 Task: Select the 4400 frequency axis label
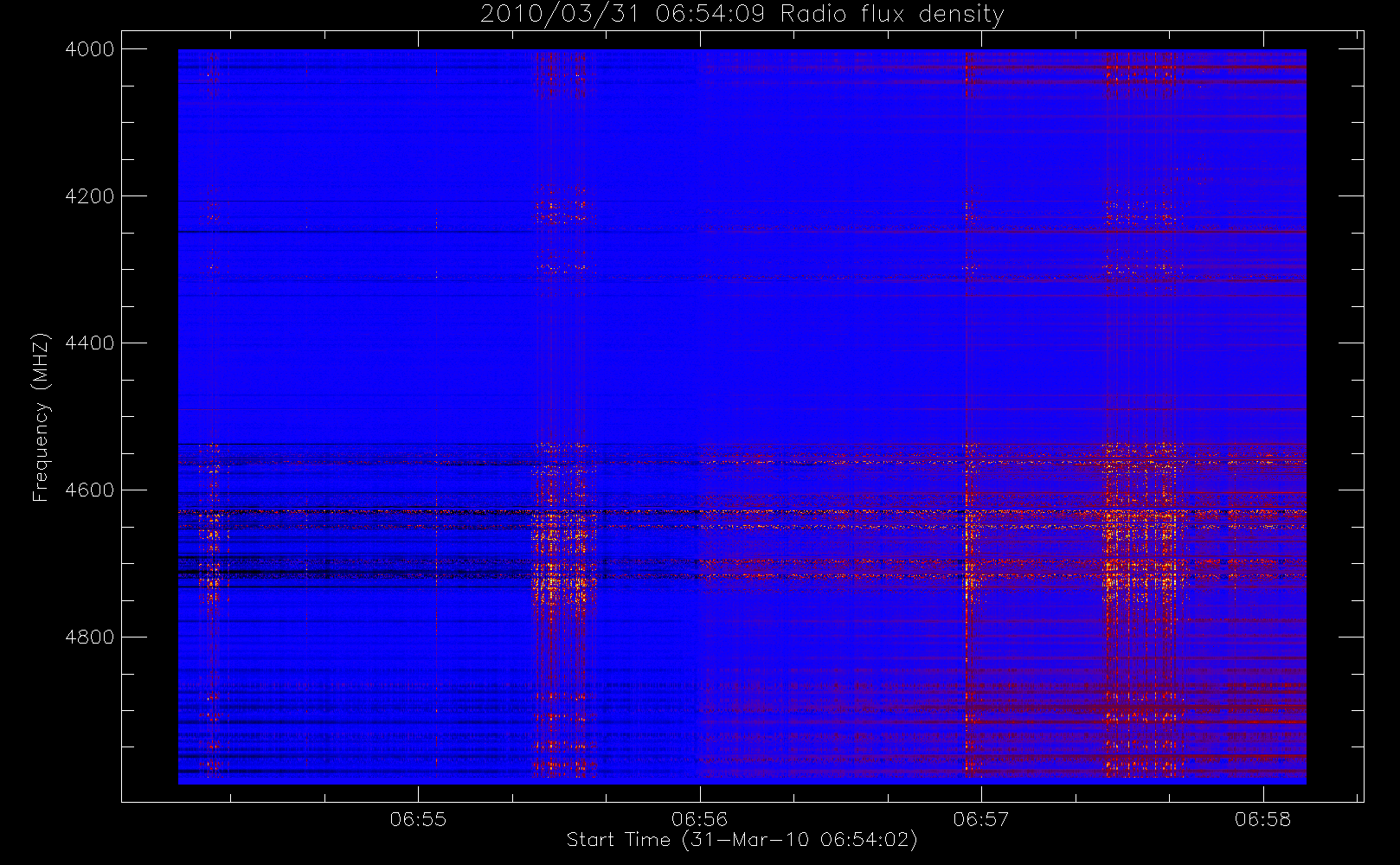click(90, 343)
